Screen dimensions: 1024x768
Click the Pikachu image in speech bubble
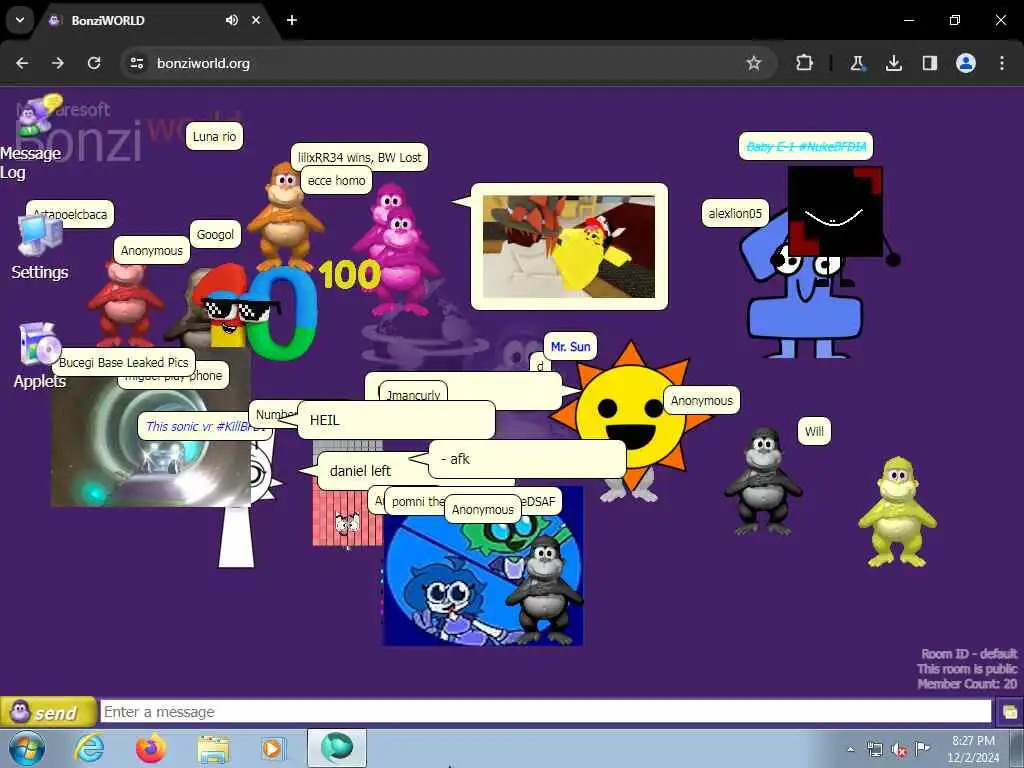569,247
